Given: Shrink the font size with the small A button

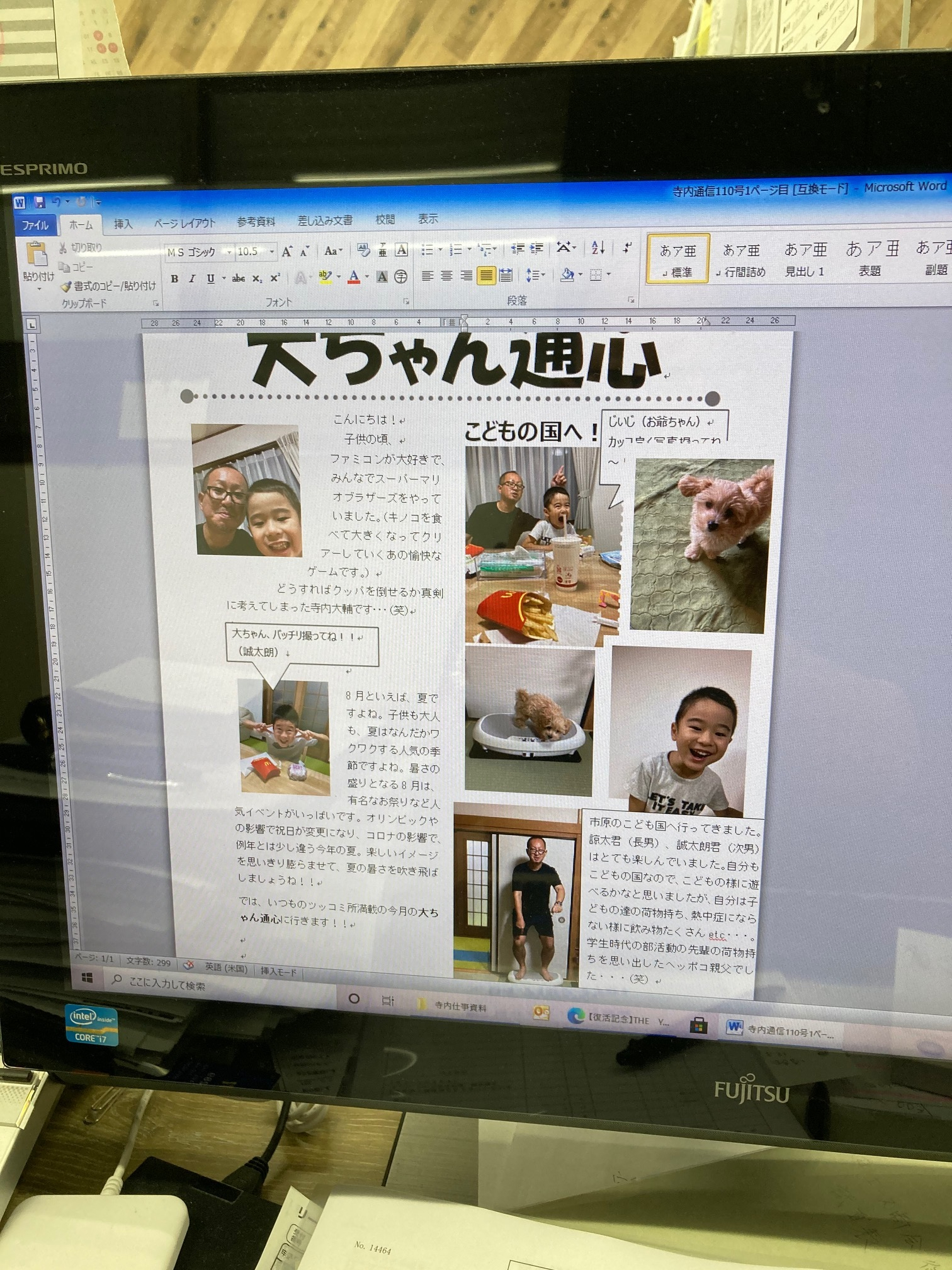Looking at the screenshot, I should [304, 251].
